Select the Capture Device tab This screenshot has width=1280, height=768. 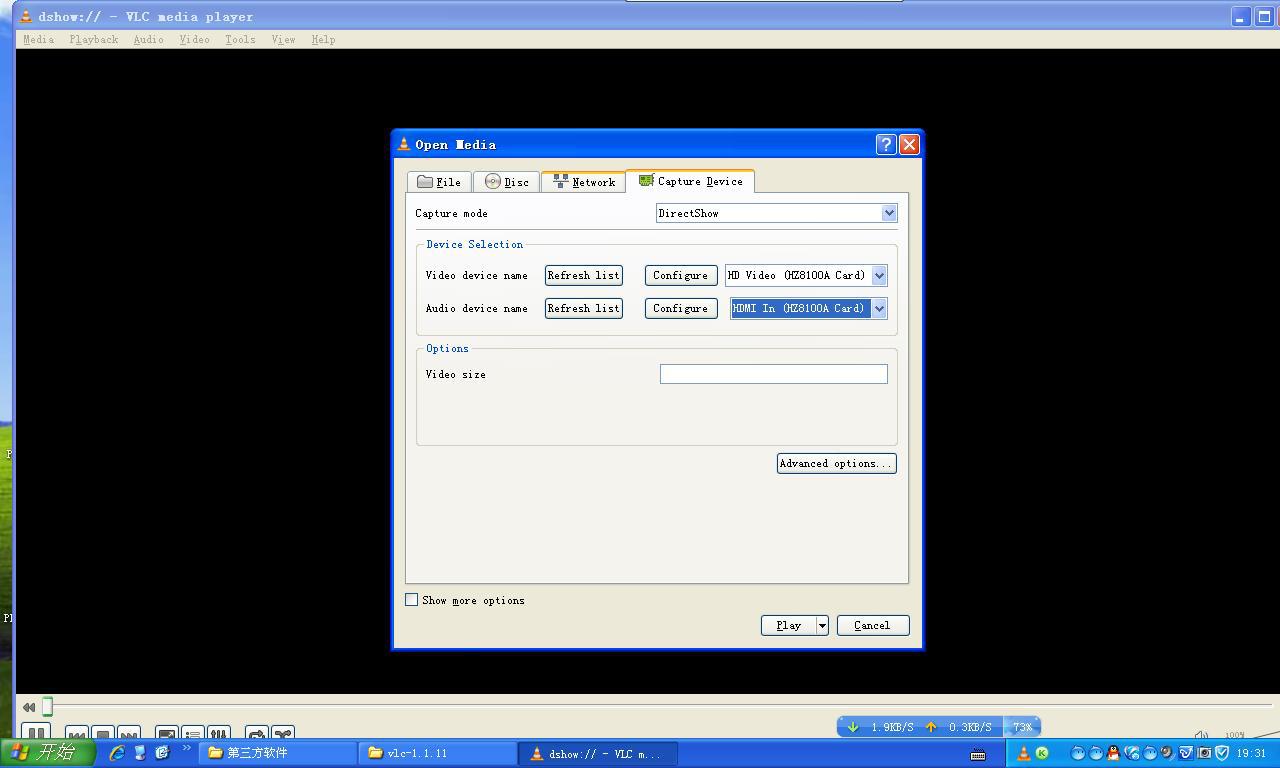690,181
